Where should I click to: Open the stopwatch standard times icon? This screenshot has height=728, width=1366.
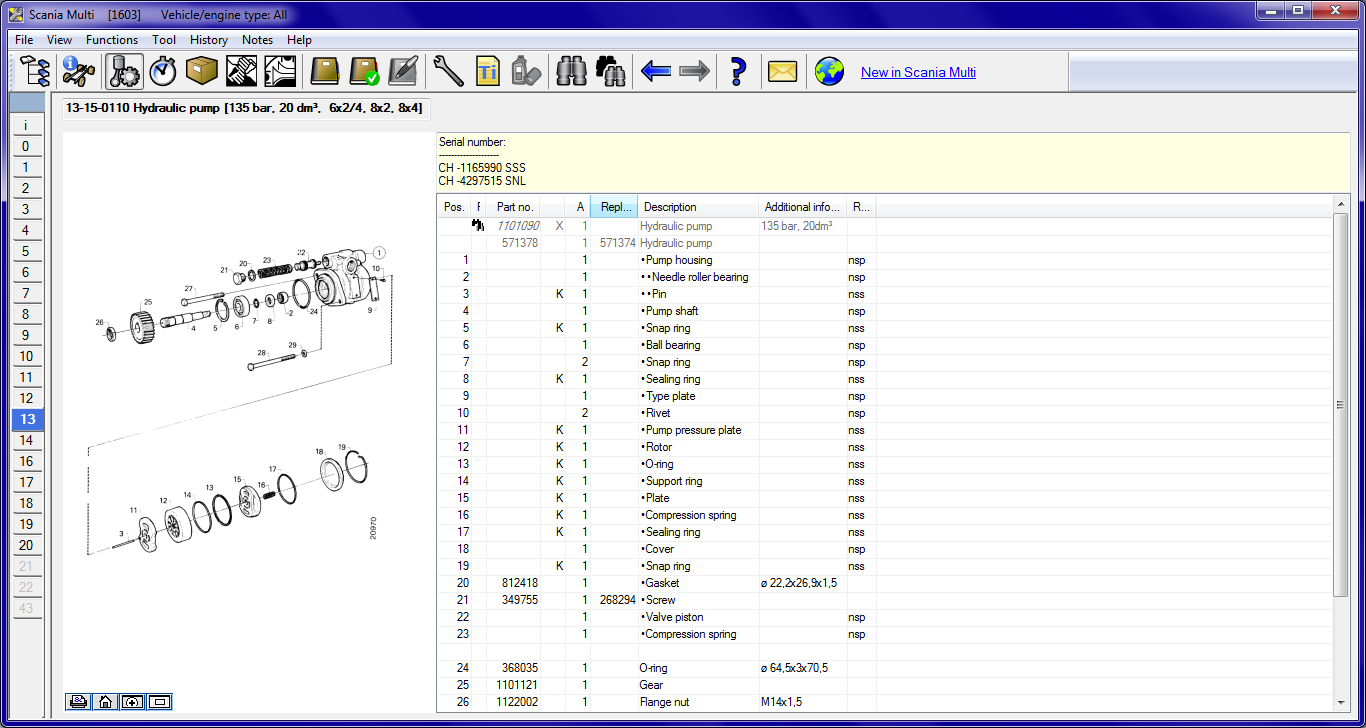tap(163, 72)
